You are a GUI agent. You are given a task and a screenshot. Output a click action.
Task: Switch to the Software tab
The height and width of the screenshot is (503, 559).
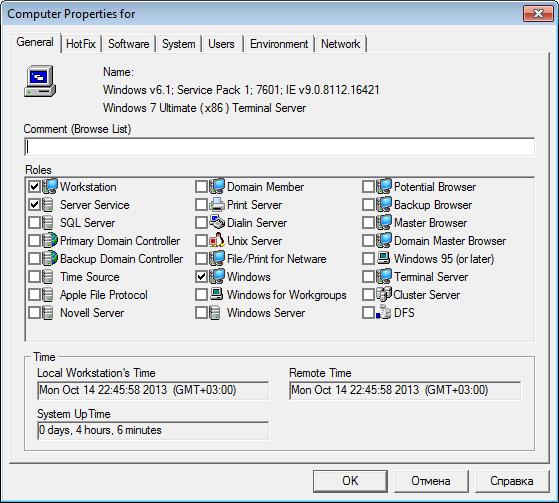(x=129, y=44)
